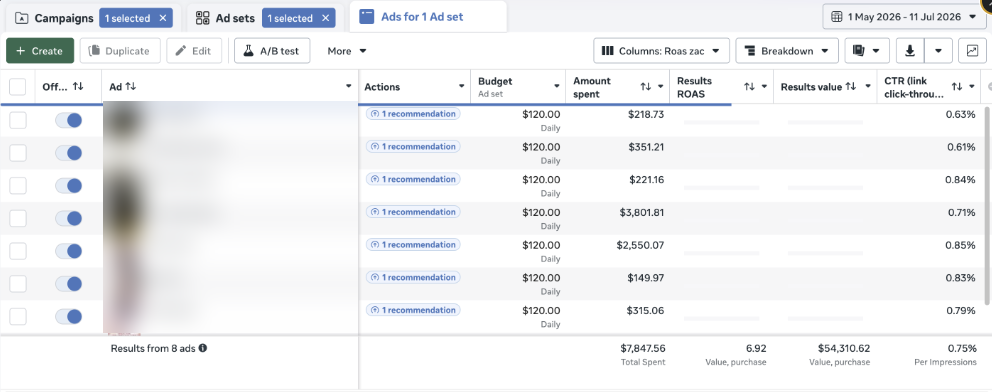Screen dimensions: 992x392
Task: Turn off the ad that spent $149.97
Action: pos(68,284)
